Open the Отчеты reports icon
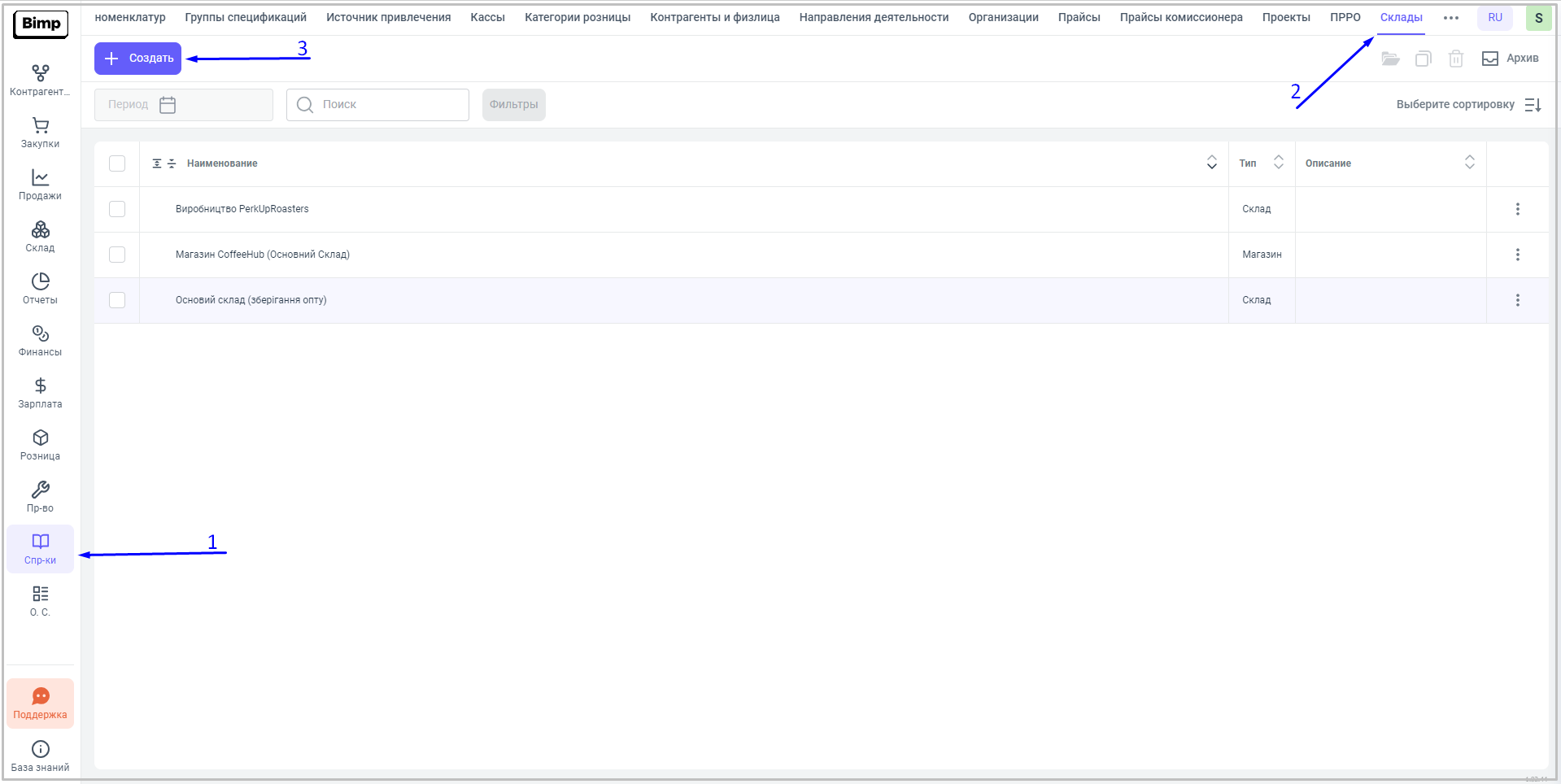 tap(40, 289)
